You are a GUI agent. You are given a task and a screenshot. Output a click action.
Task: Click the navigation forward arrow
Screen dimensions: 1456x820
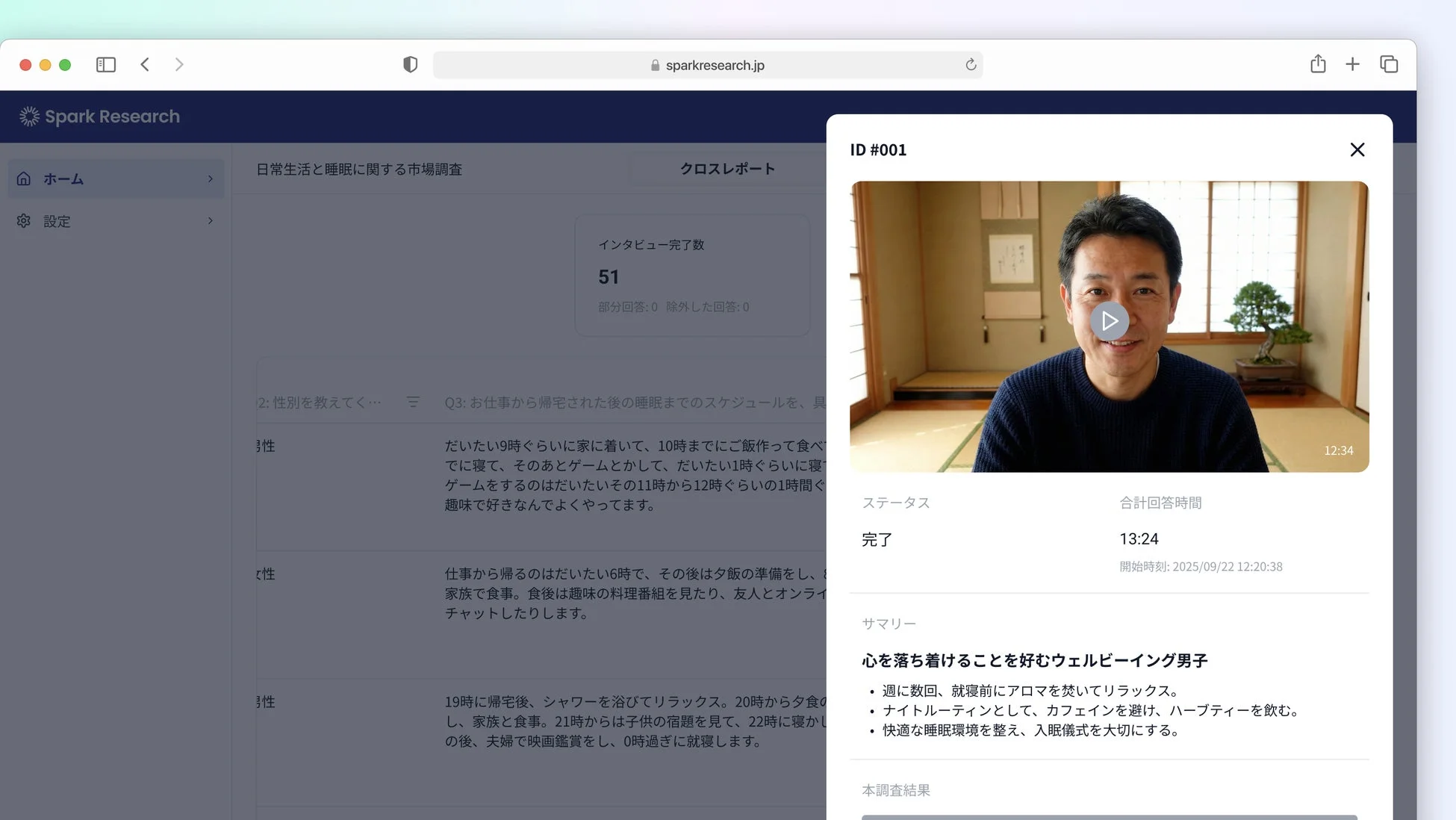(179, 64)
